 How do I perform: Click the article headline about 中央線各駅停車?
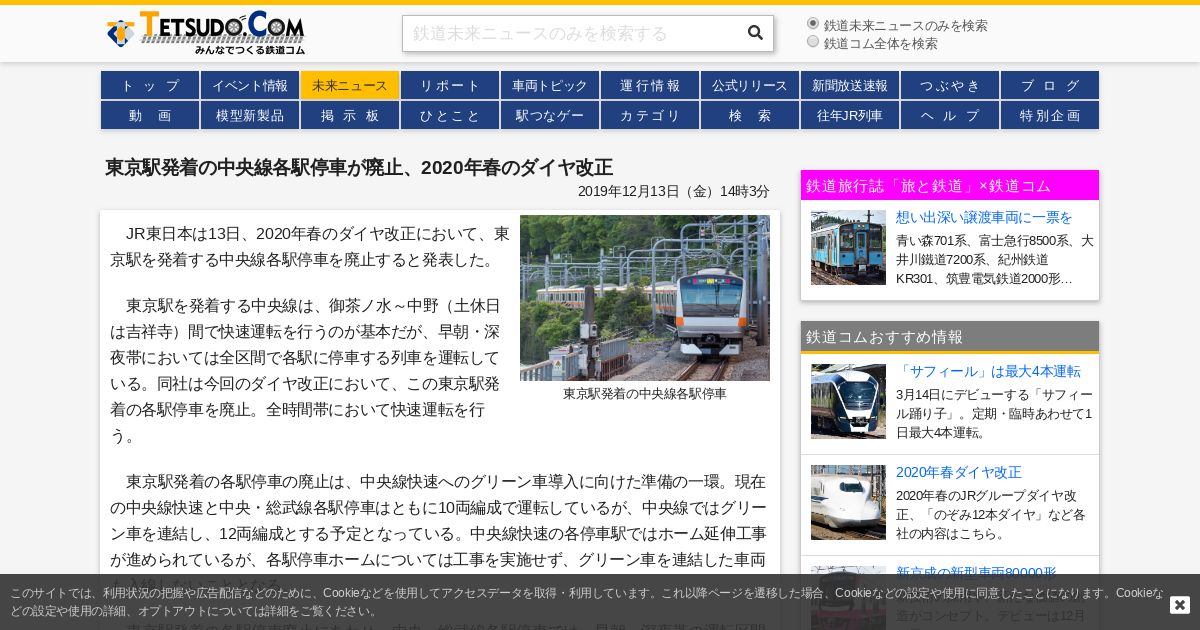[359, 167]
